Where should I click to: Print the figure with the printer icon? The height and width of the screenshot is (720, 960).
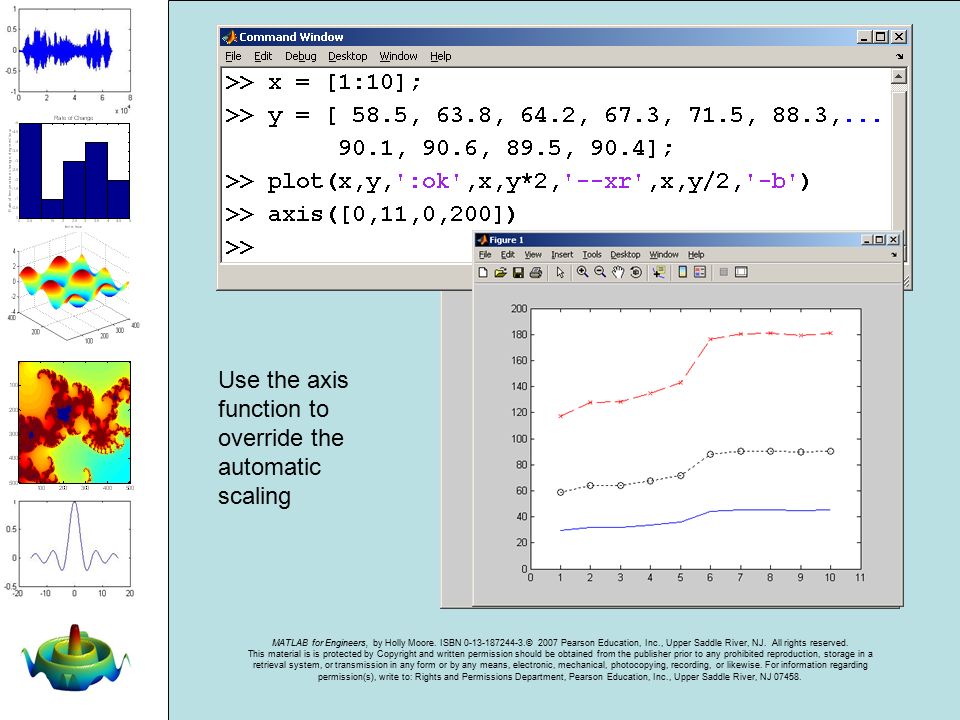point(536,272)
